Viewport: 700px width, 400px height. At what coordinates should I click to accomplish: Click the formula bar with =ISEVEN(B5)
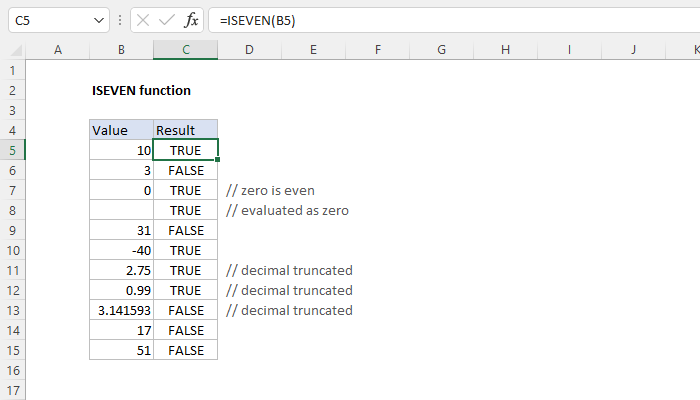[454, 21]
